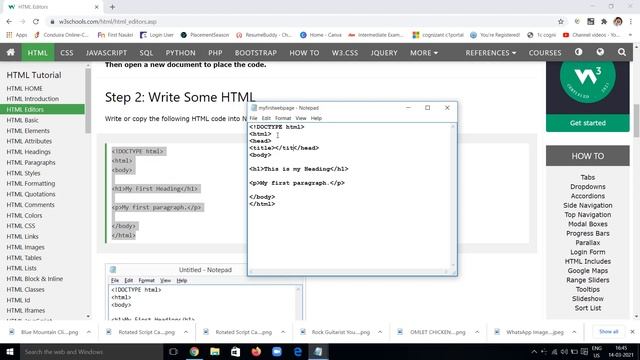The height and width of the screenshot is (360, 640).
Task: Click the Get started button
Action: pos(588,123)
